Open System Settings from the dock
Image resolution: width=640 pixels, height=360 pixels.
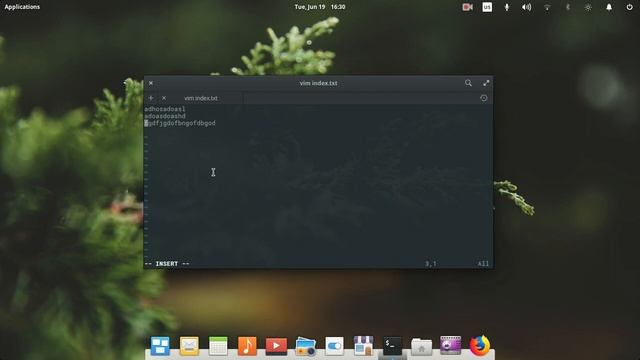point(334,346)
